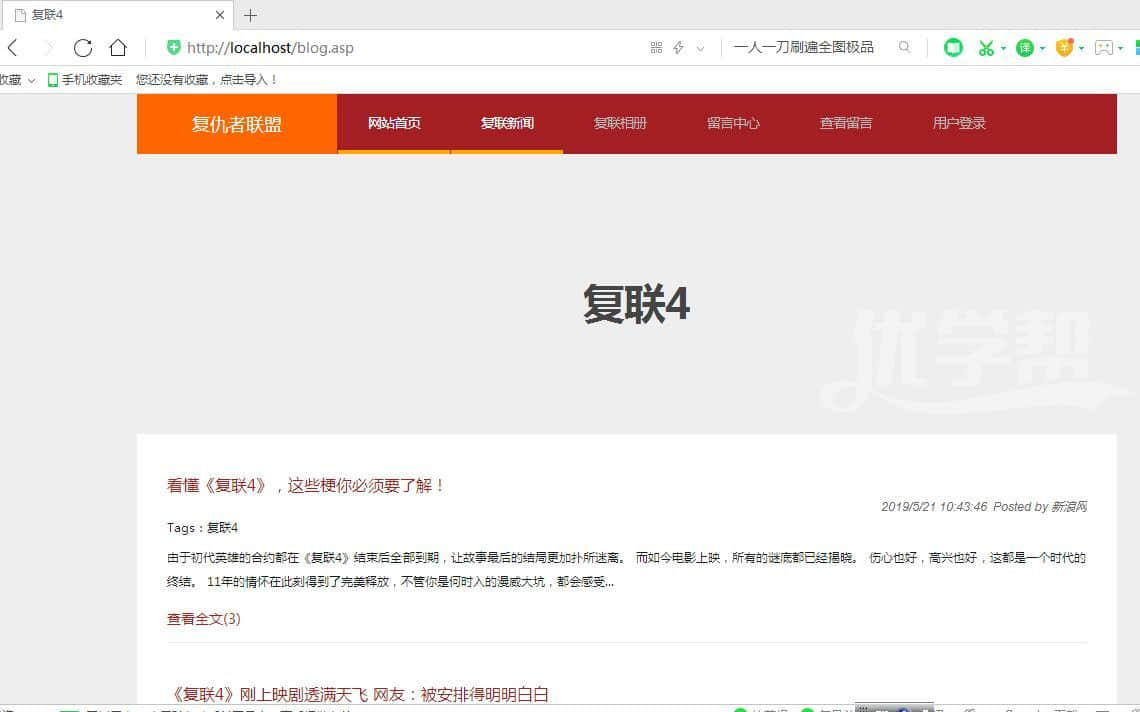Click the URL address field

tap(400, 48)
